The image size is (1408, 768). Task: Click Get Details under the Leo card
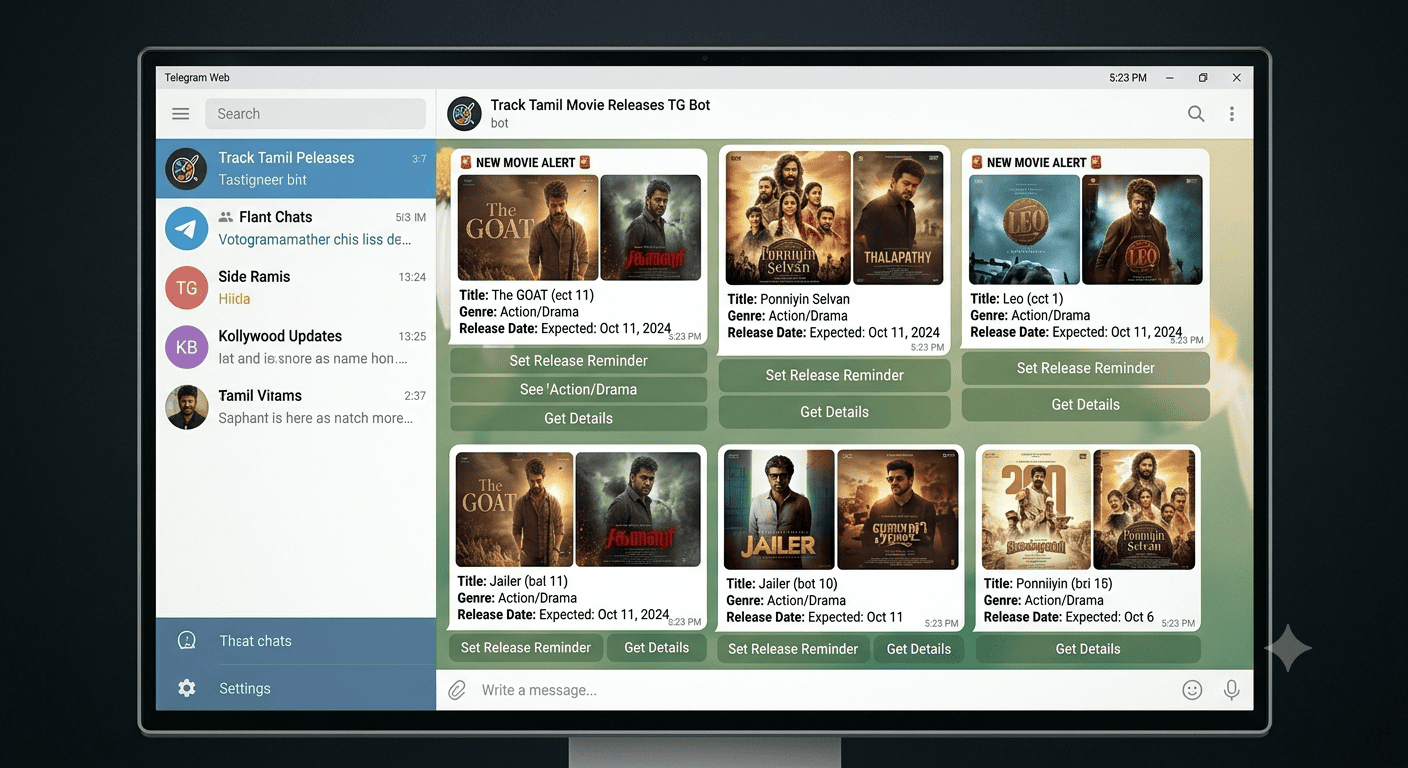tap(1086, 405)
